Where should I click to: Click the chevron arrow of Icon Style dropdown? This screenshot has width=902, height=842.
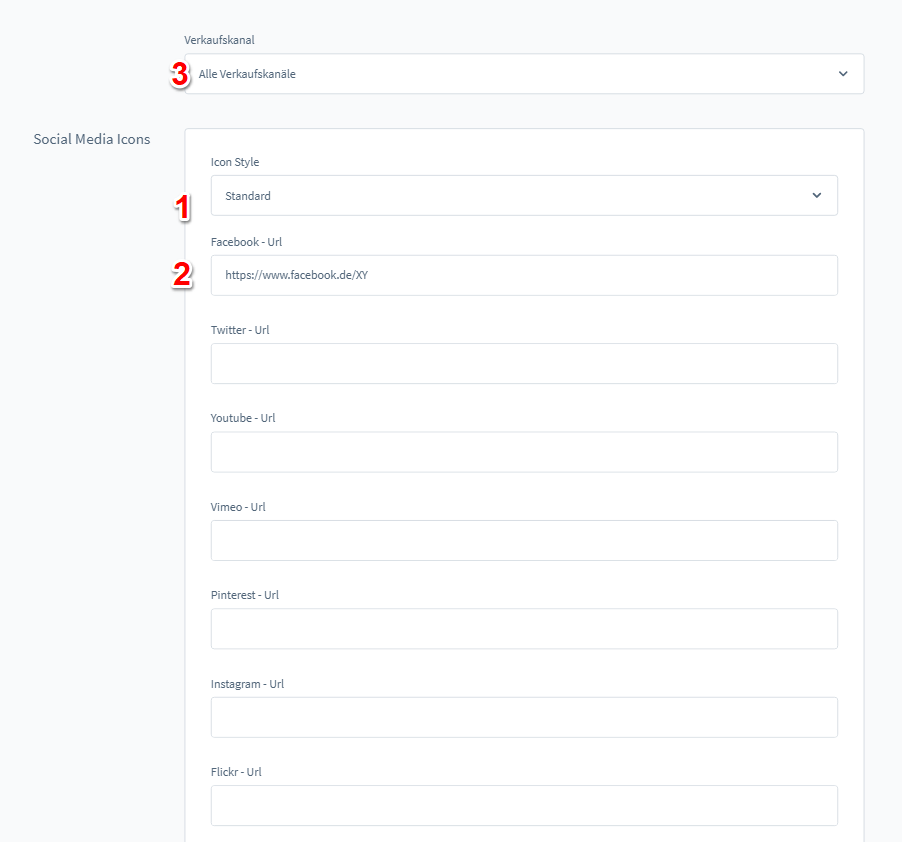(816, 196)
